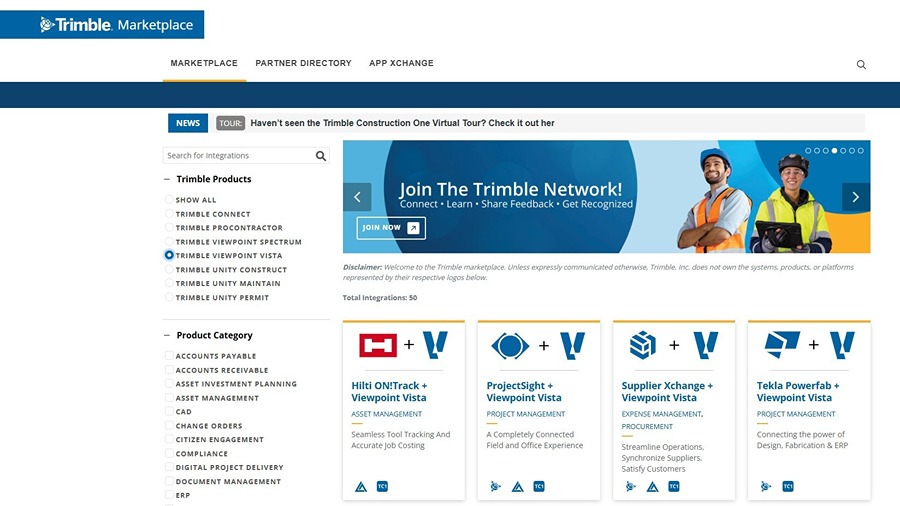Open the App Xchange tab
This screenshot has height=506, width=900.
(x=401, y=63)
